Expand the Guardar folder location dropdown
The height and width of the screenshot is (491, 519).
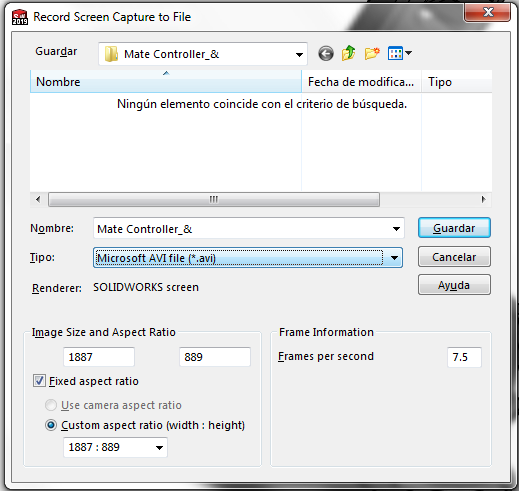[299, 54]
